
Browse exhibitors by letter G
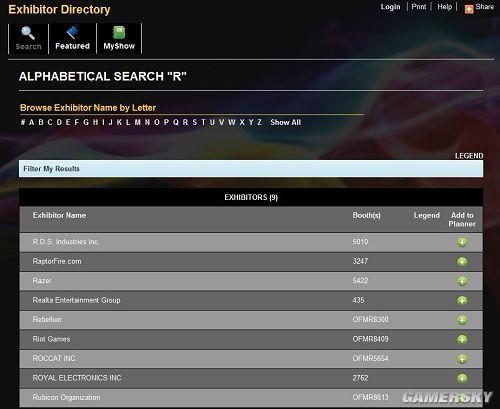[x=86, y=122]
